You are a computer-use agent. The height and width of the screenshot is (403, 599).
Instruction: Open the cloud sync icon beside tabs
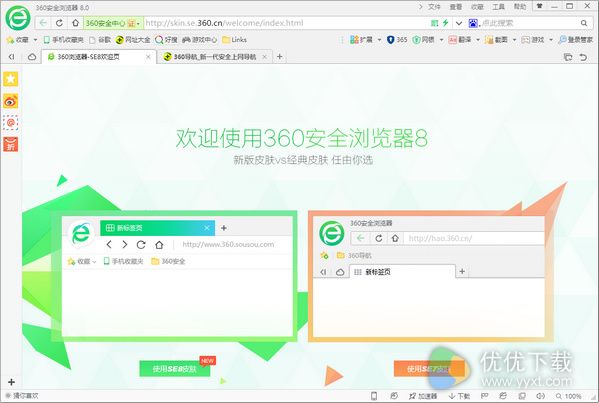(32, 57)
